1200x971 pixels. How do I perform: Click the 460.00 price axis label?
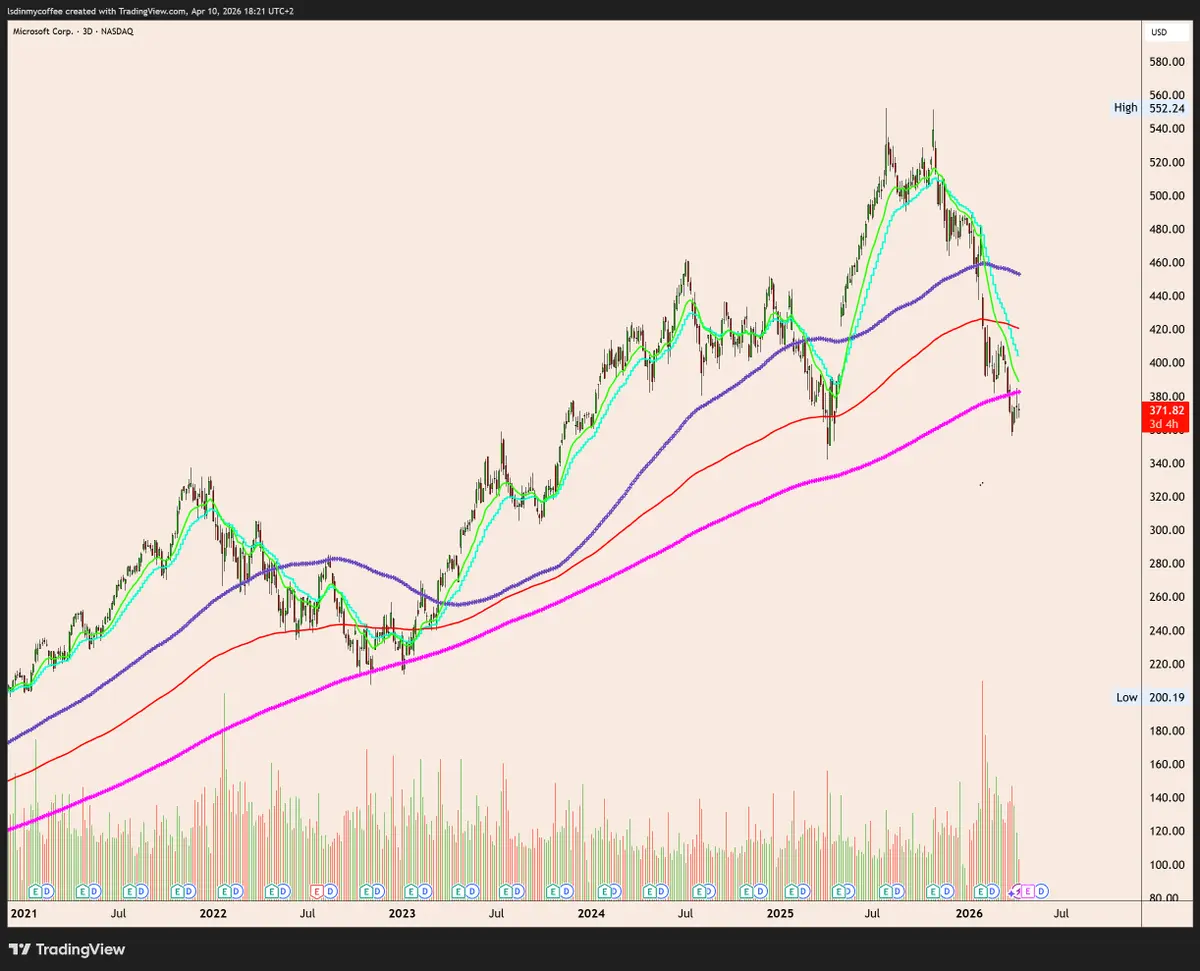pyautogui.click(x=1168, y=263)
